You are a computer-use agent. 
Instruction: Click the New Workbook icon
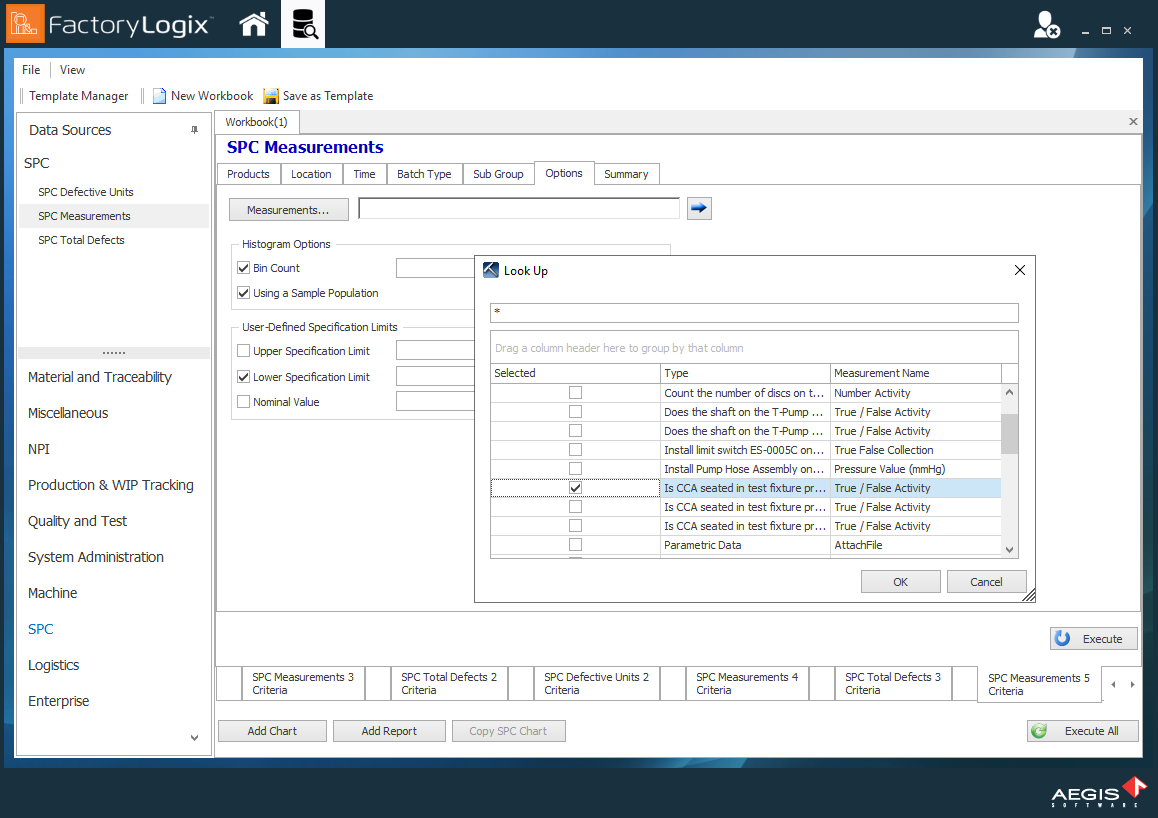point(158,95)
